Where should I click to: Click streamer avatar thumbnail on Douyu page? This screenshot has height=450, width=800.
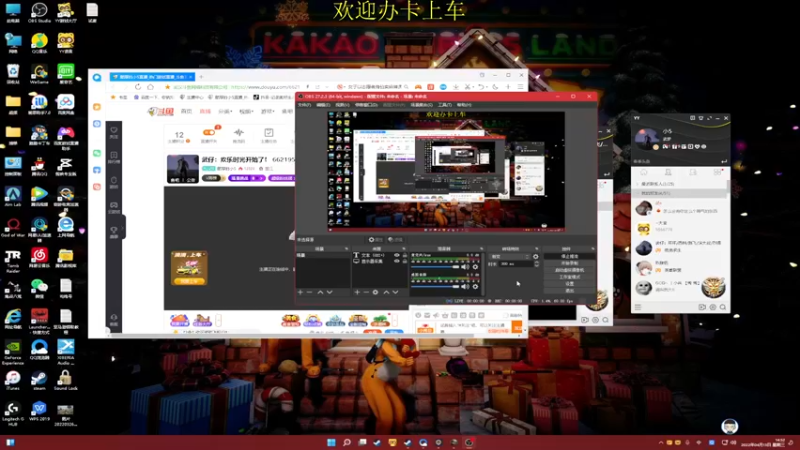pos(183,169)
